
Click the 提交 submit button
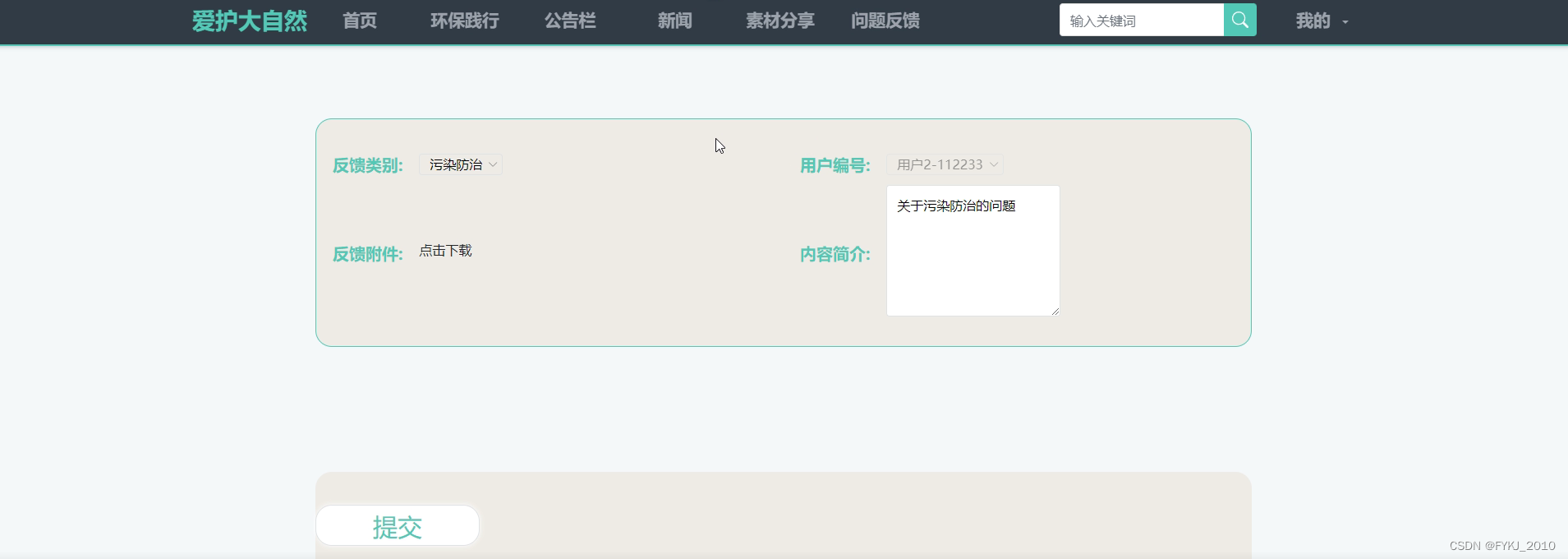point(398,526)
